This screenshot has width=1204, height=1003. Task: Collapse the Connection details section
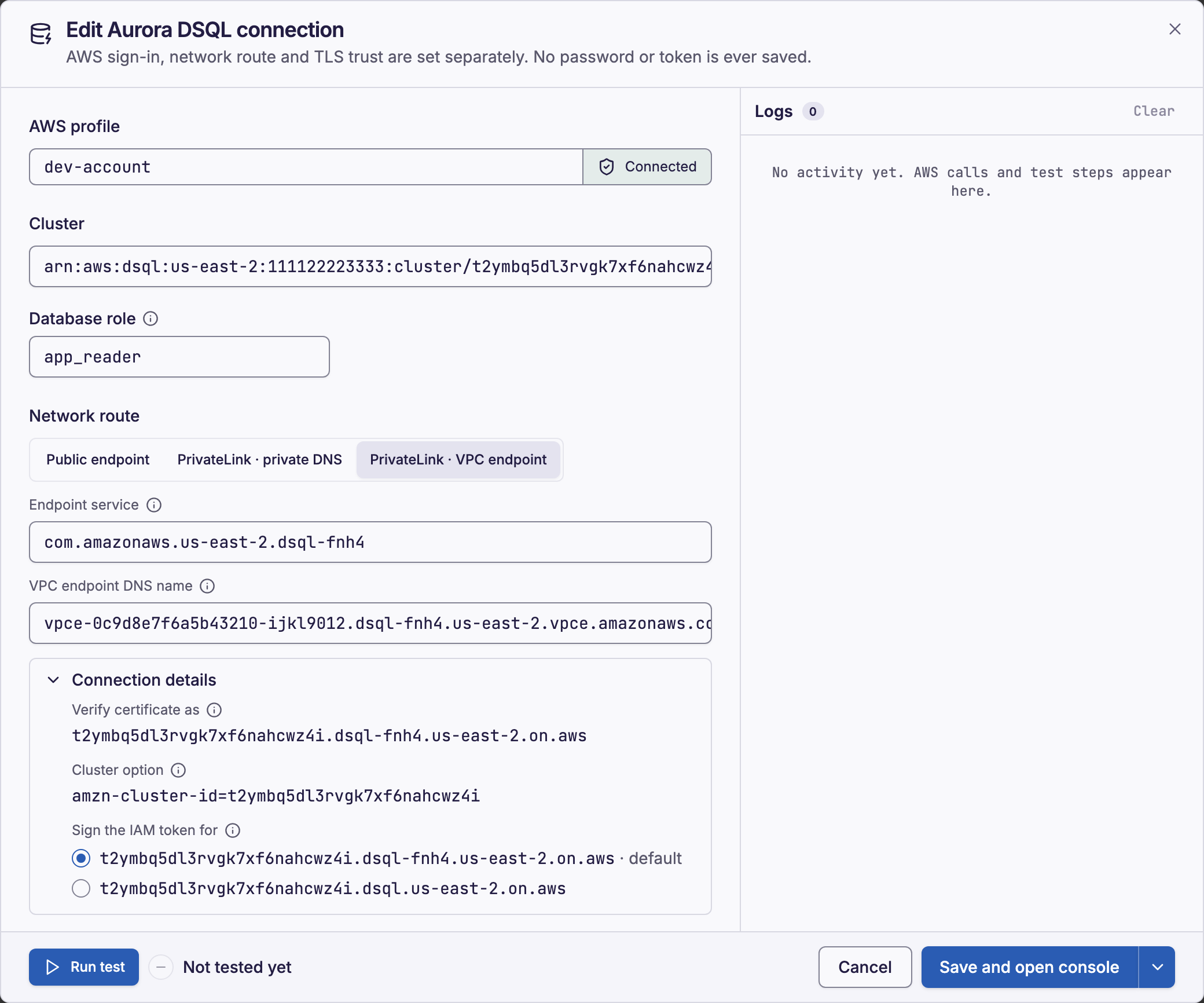[x=53, y=680]
